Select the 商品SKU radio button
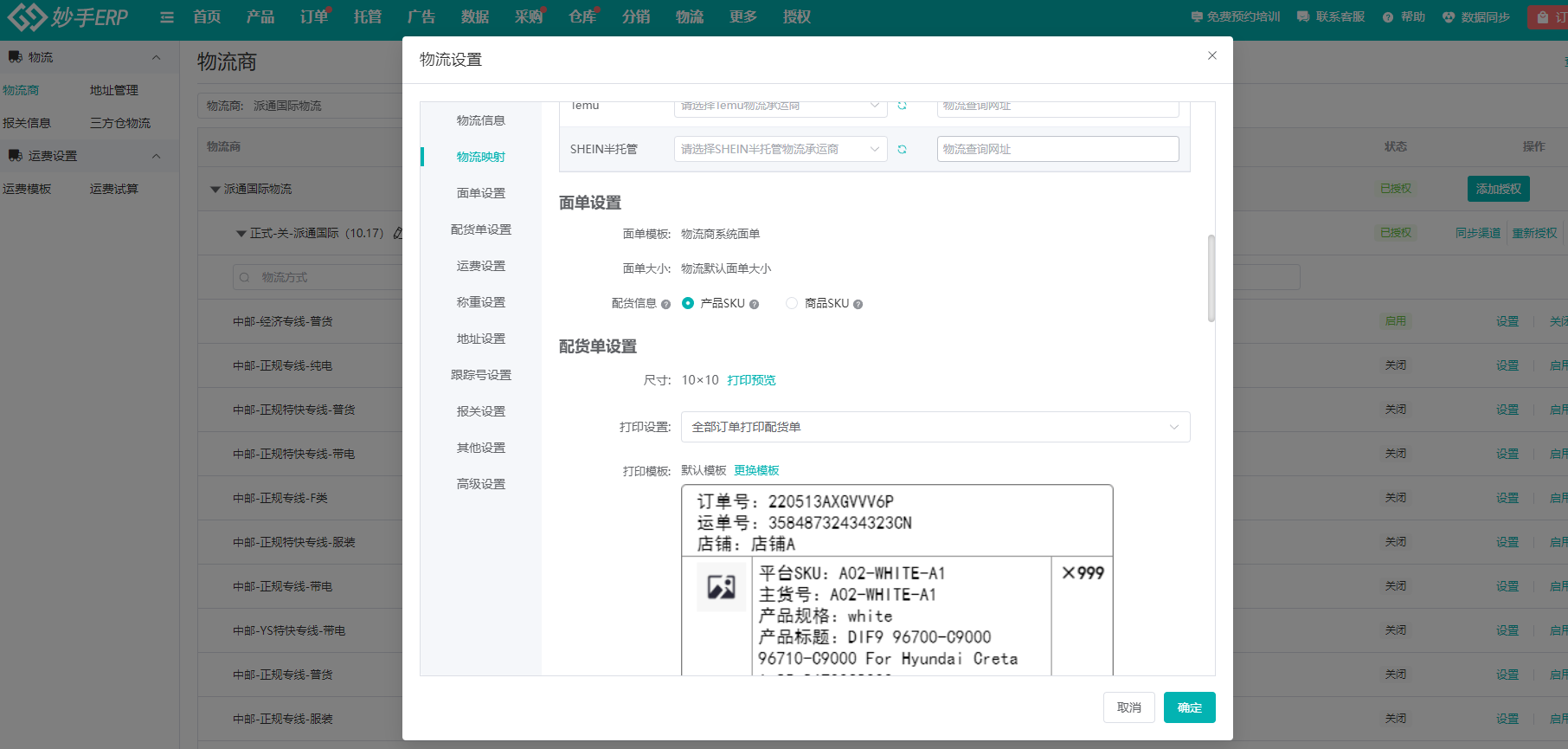Viewport: 1568px width, 749px height. coord(792,303)
